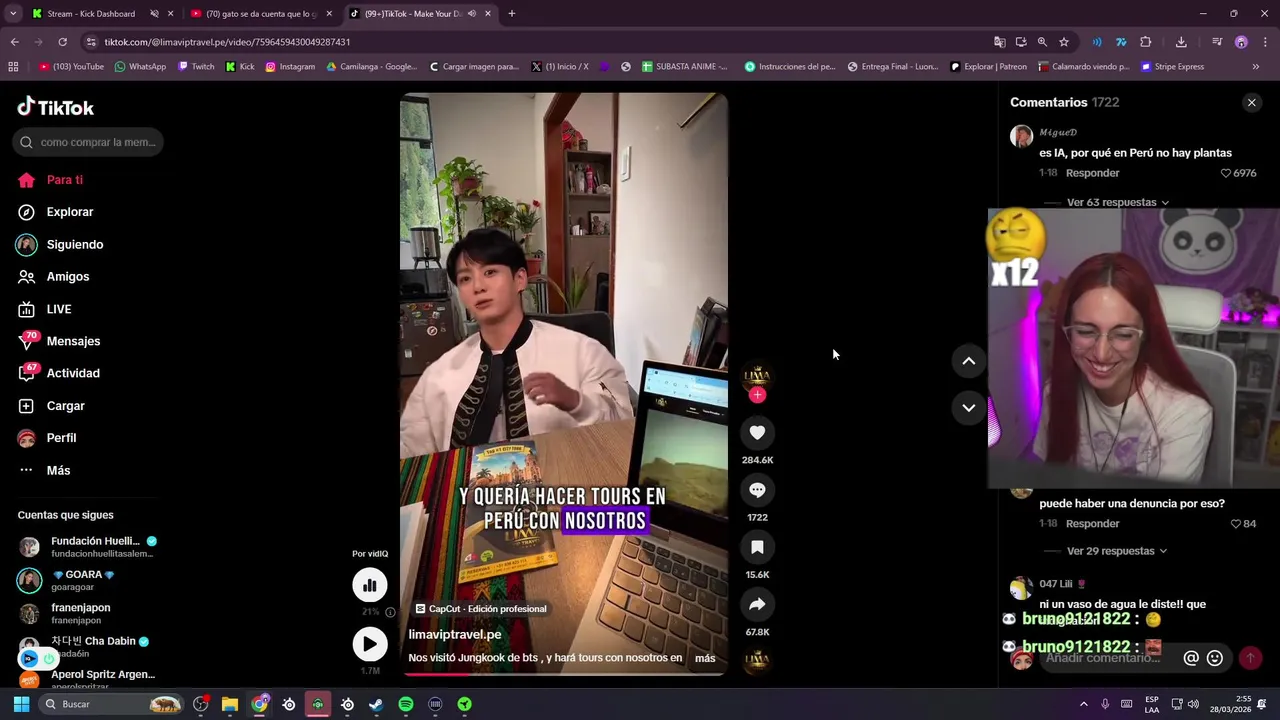
Task: Open Windows Start menu
Action: point(21,704)
